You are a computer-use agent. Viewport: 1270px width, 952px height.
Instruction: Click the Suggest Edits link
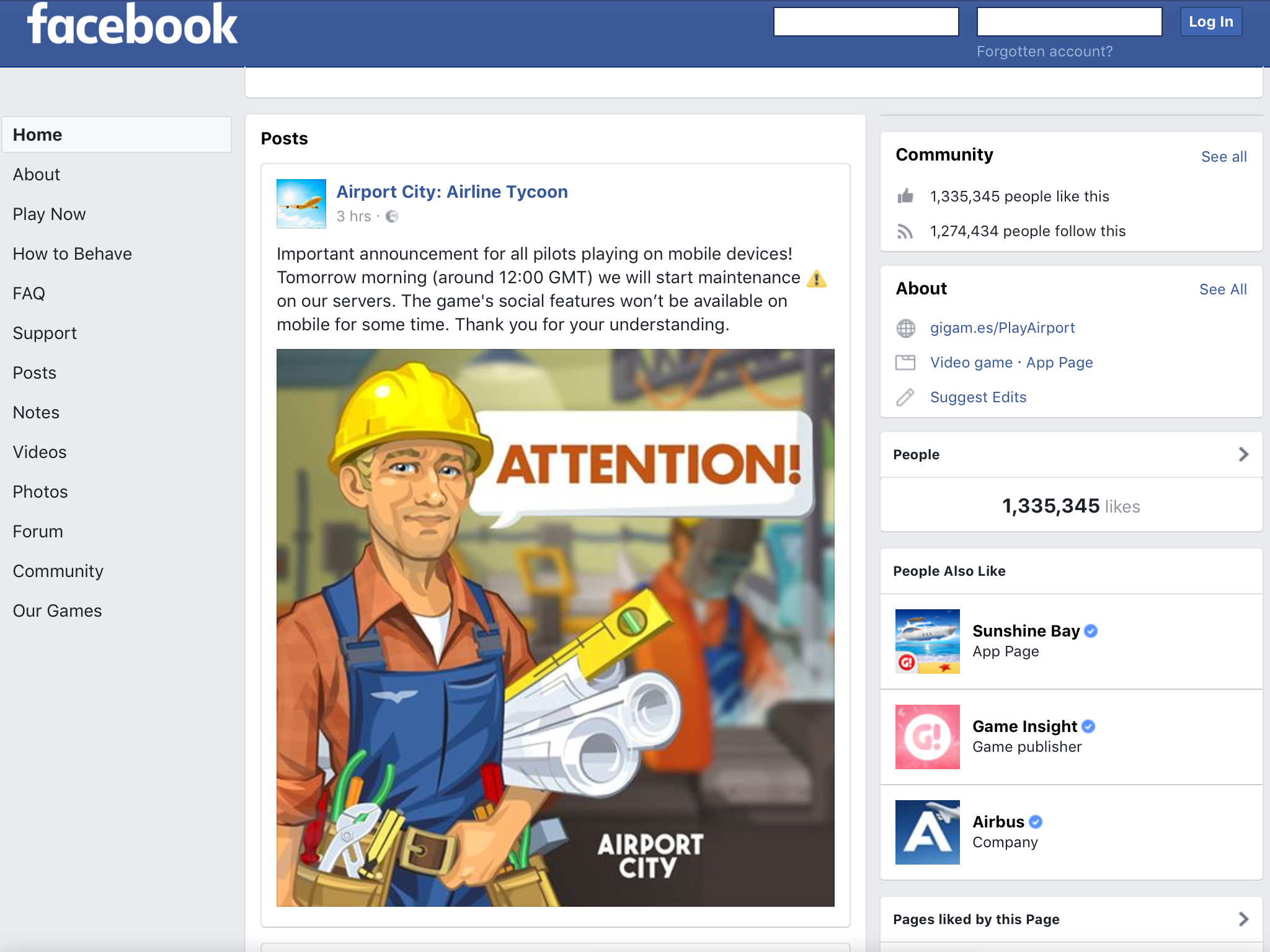click(x=979, y=397)
